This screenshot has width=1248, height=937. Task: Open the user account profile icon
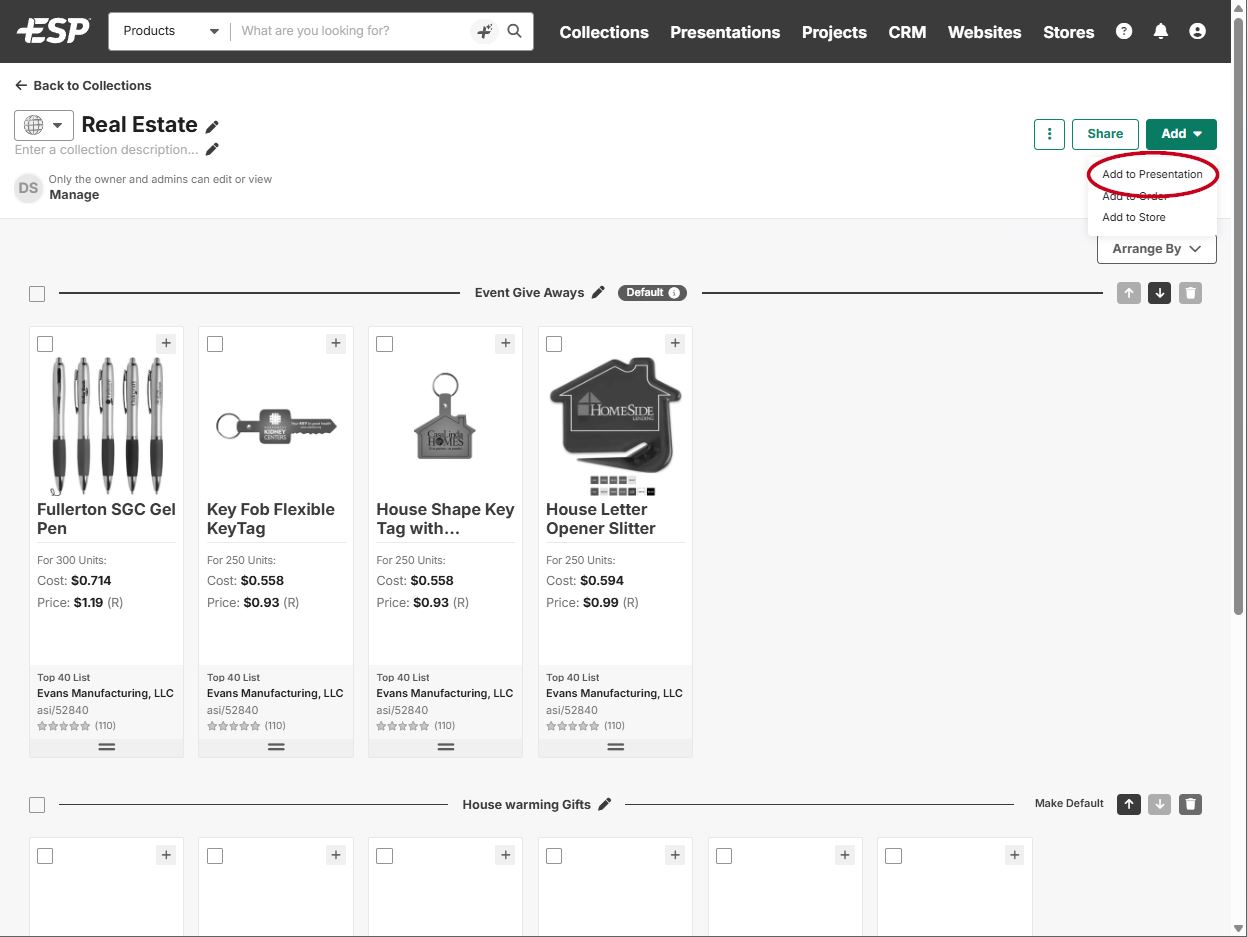point(1197,31)
